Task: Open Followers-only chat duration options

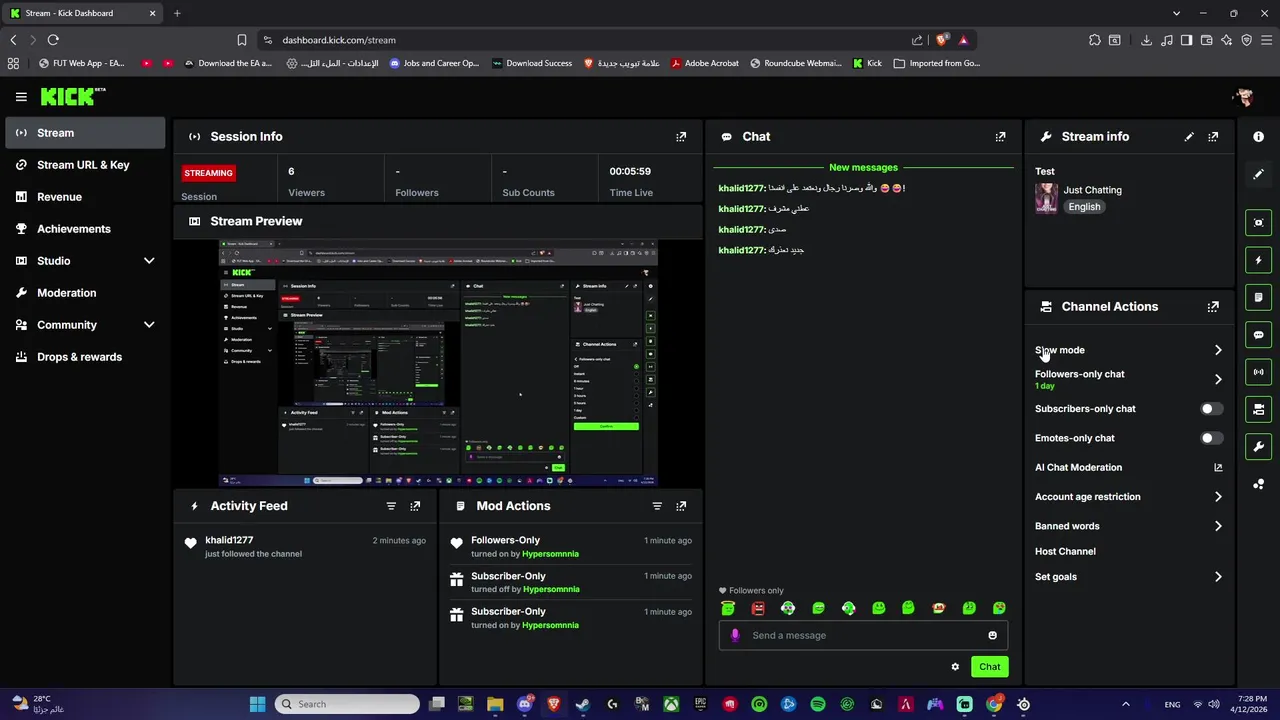Action: [1129, 379]
